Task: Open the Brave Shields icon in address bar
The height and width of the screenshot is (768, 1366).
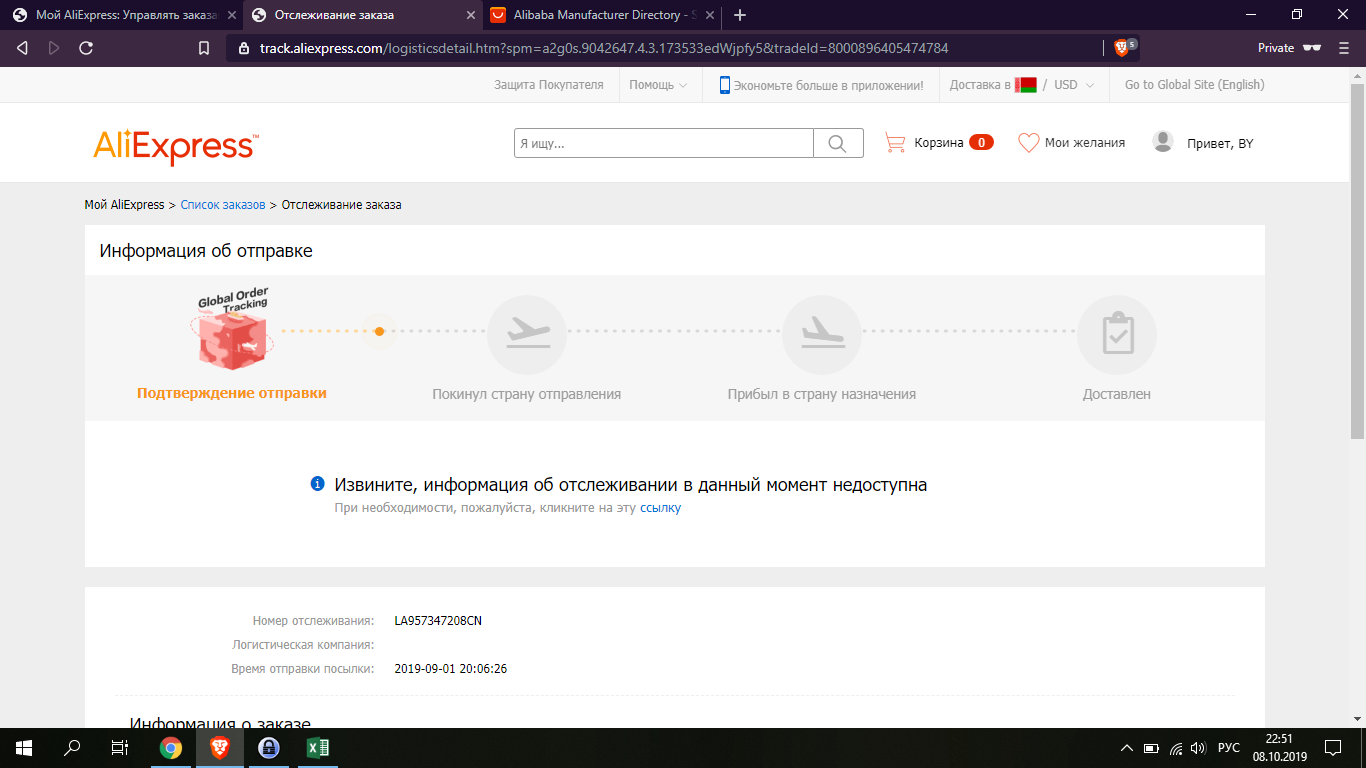Action: [x=1123, y=48]
